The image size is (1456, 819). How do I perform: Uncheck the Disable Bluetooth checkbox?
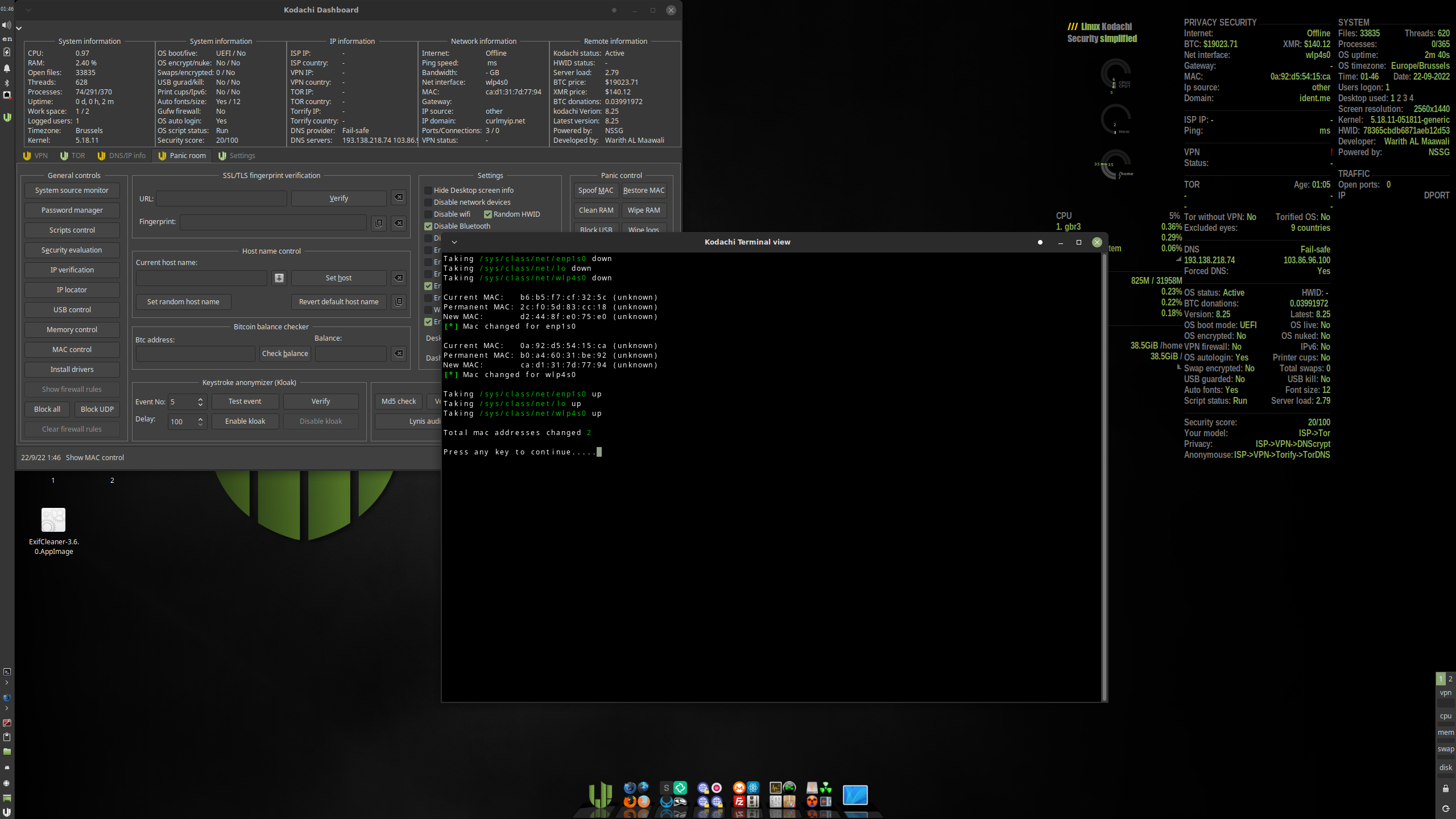pos(428,226)
